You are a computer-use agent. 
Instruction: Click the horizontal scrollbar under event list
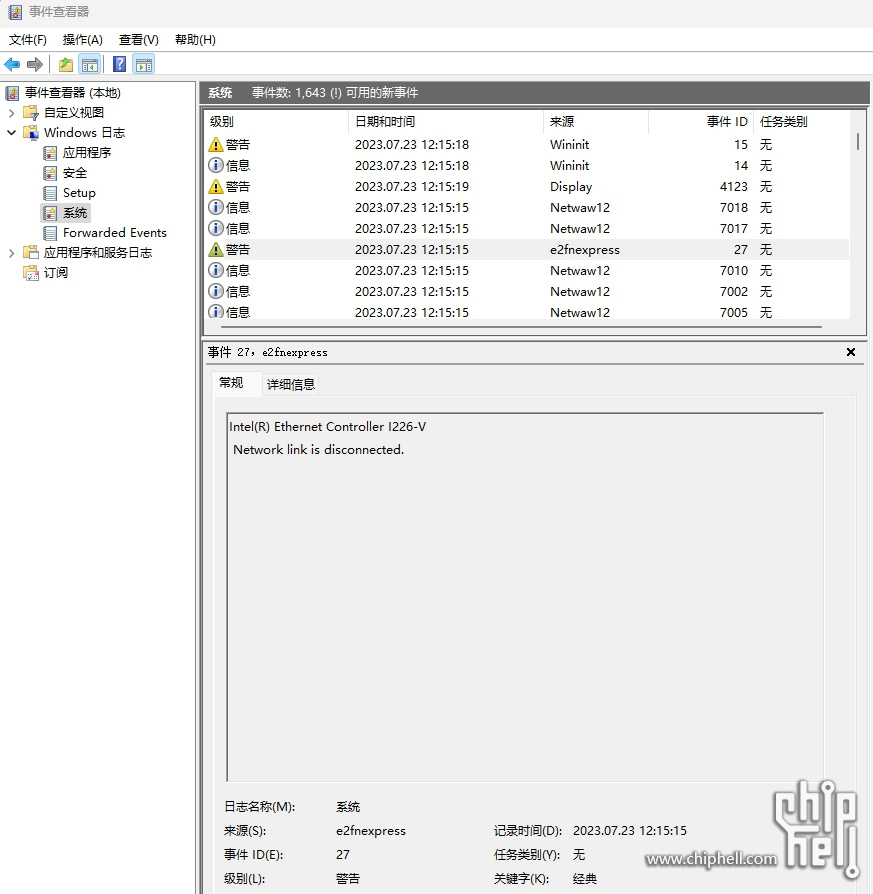point(521,327)
